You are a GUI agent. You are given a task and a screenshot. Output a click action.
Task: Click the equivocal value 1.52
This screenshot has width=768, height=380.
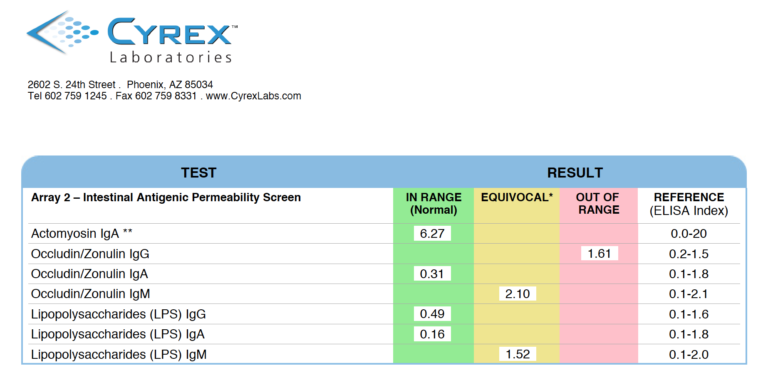coord(518,354)
